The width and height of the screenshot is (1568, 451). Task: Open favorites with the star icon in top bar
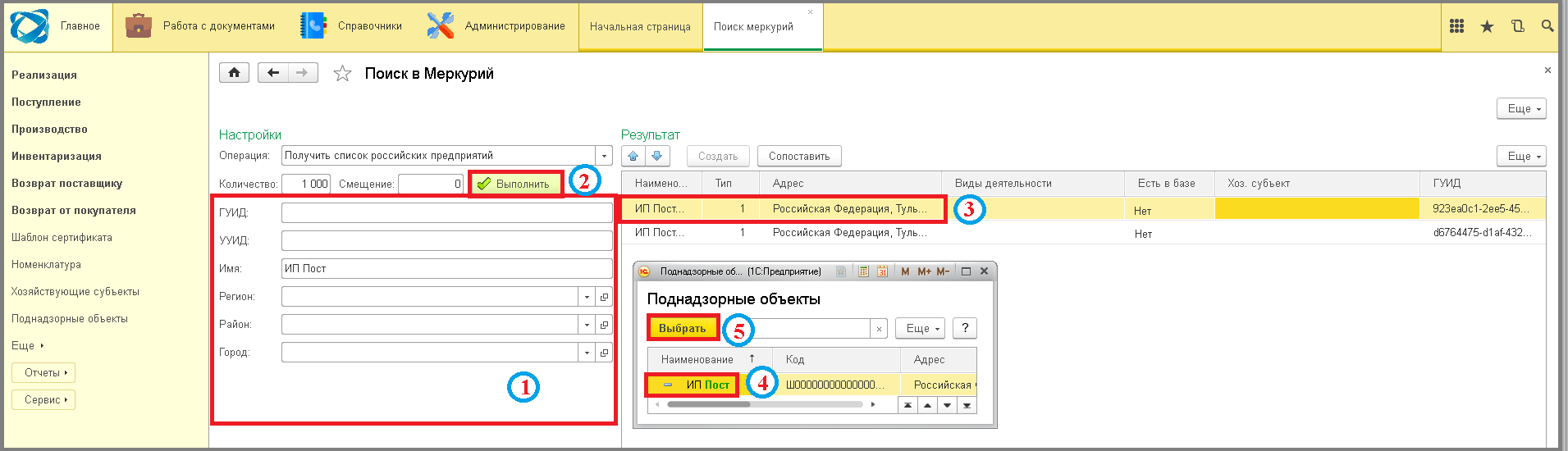tap(1487, 26)
